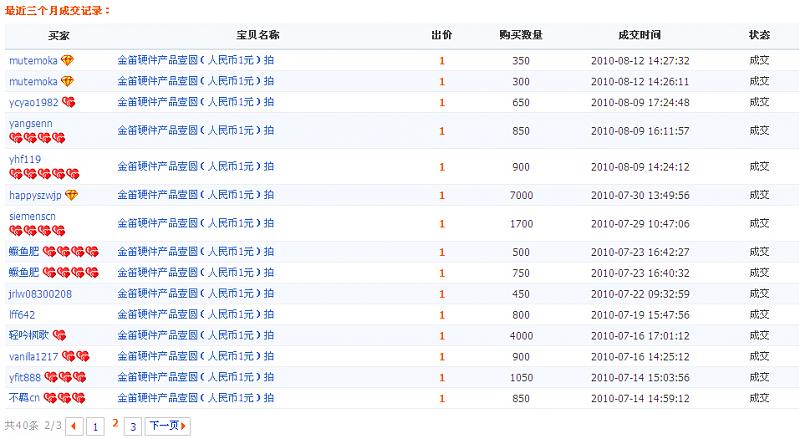
Task: Open product link in lff642's row
Action: (x=196, y=314)
